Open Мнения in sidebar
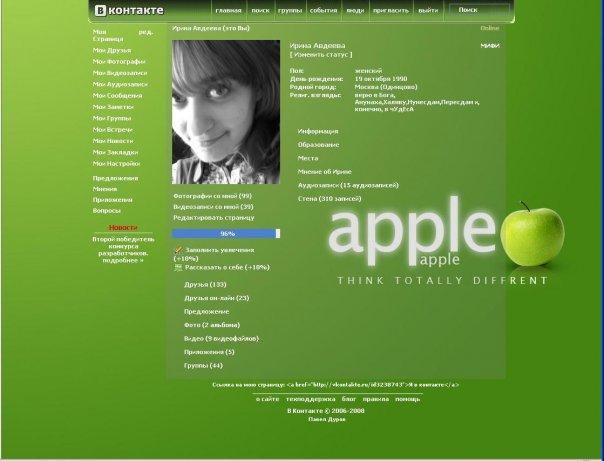 pyautogui.click(x=105, y=189)
